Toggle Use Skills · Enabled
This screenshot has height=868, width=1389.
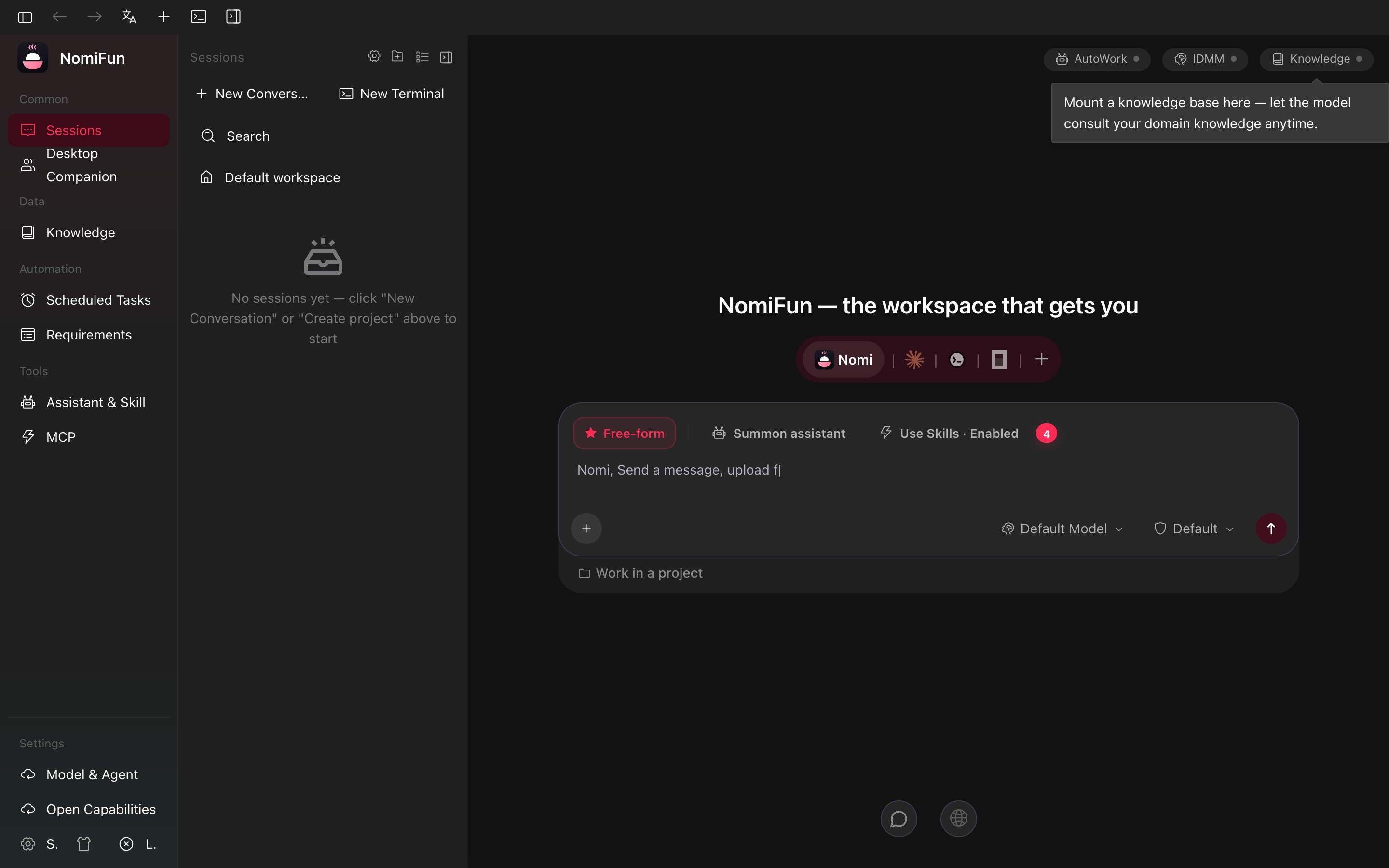coord(949,434)
